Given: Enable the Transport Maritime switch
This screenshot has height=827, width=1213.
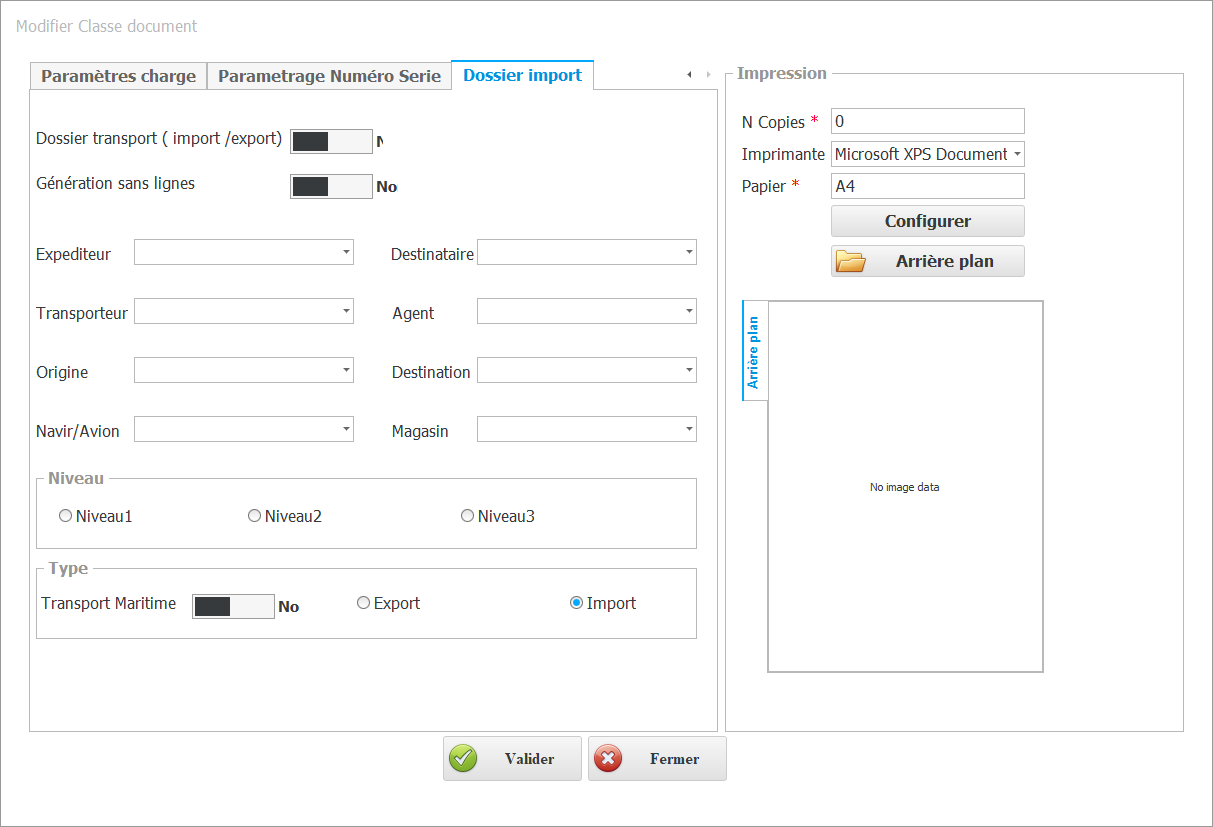Looking at the screenshot, I should pyautogui.click(x=233, y=606).
